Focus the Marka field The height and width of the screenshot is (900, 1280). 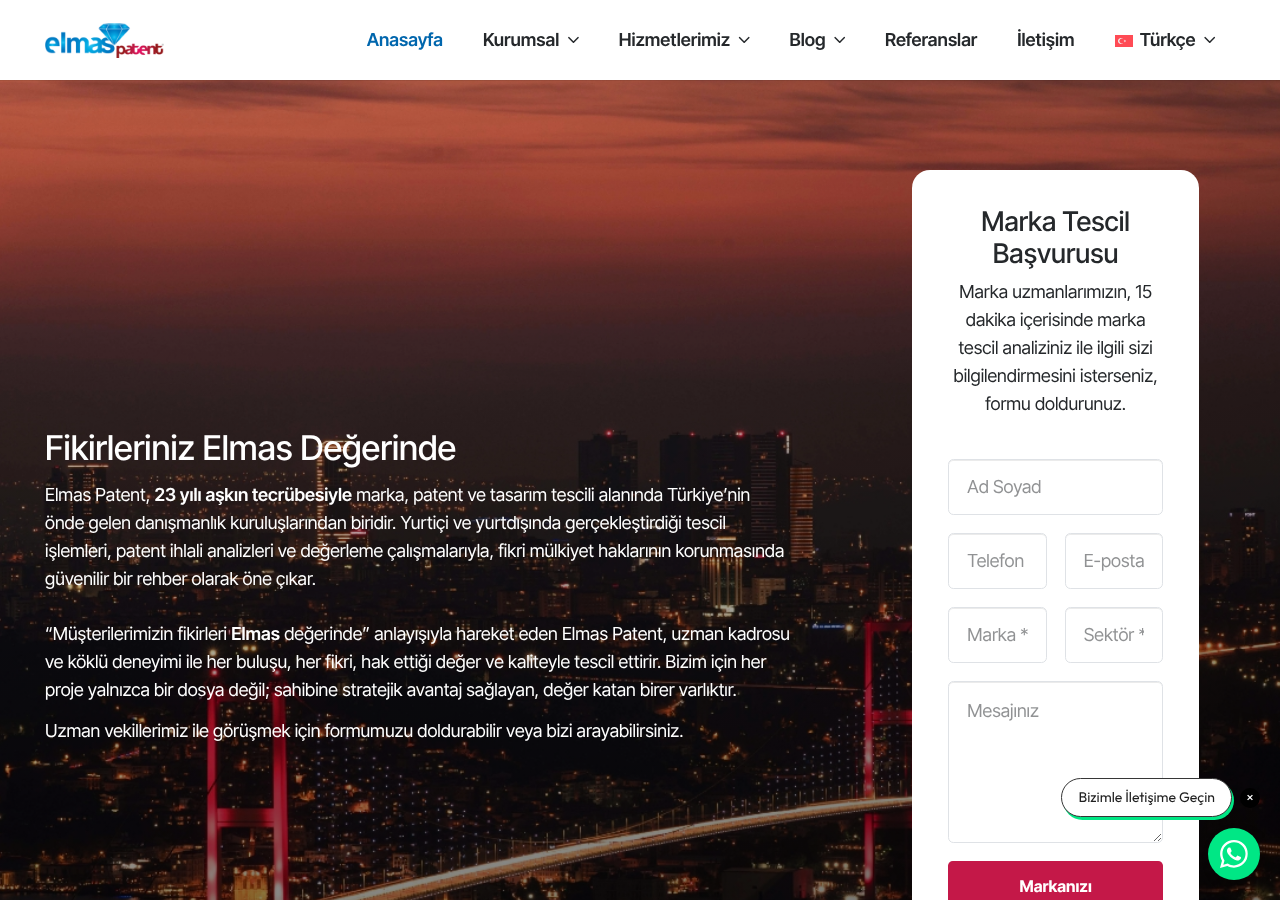[997, 635]
